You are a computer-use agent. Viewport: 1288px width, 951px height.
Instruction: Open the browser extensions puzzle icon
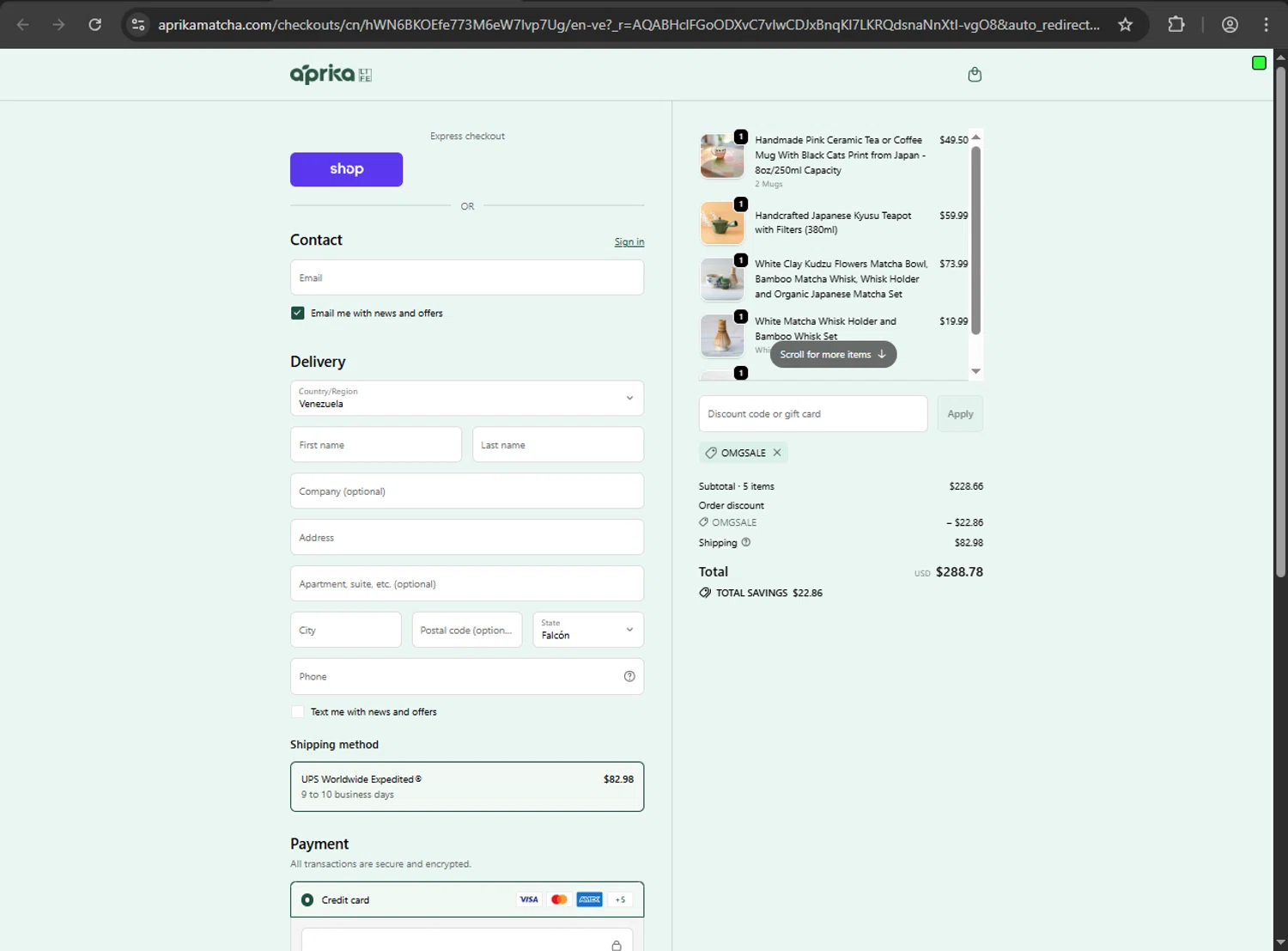[x=1176, y=25]
